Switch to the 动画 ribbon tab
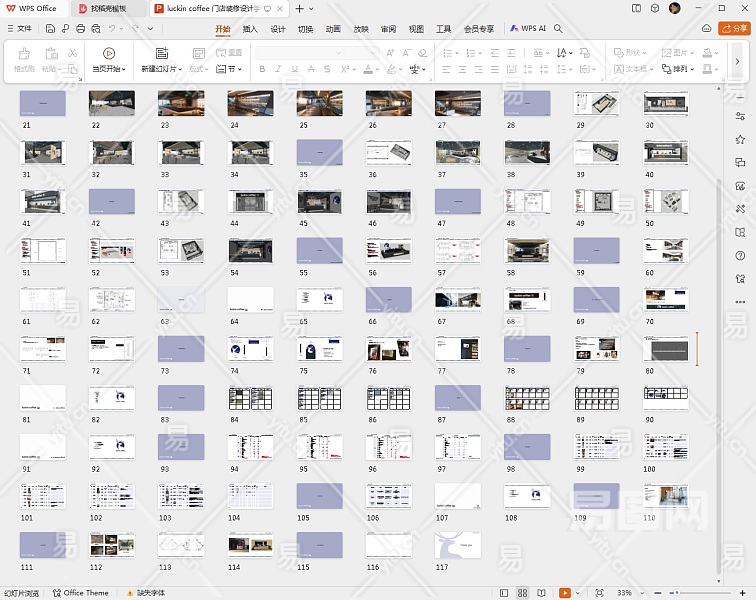This screenshot has width=756, height=600. coord(333,29)
